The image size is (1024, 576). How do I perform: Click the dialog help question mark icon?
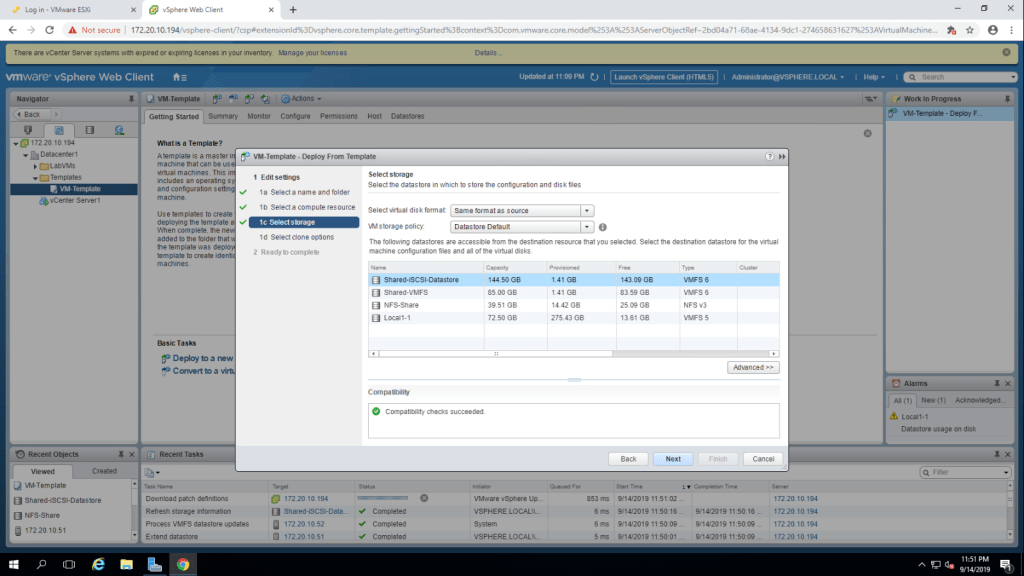pos(769,157)
